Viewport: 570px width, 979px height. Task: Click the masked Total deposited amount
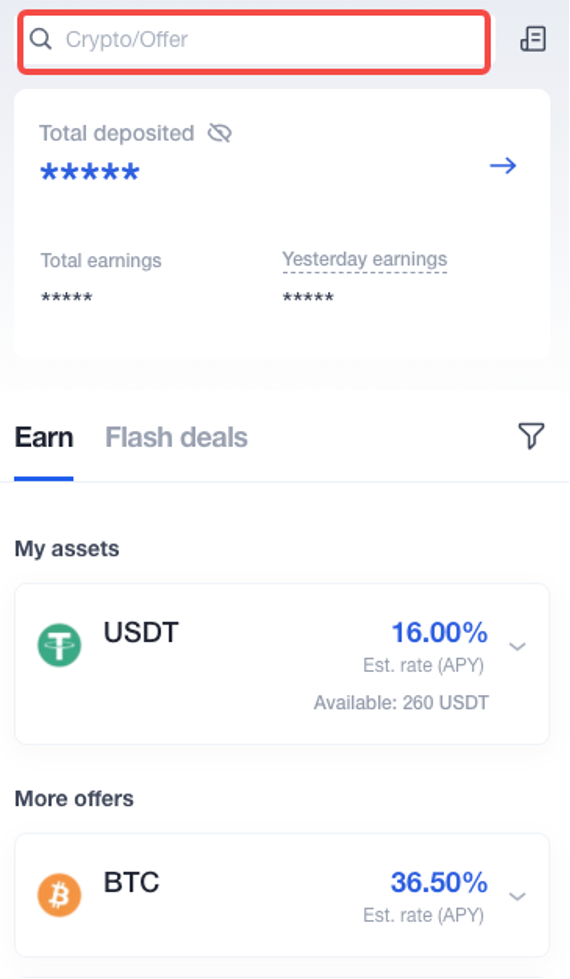click(x=90, y=171)
